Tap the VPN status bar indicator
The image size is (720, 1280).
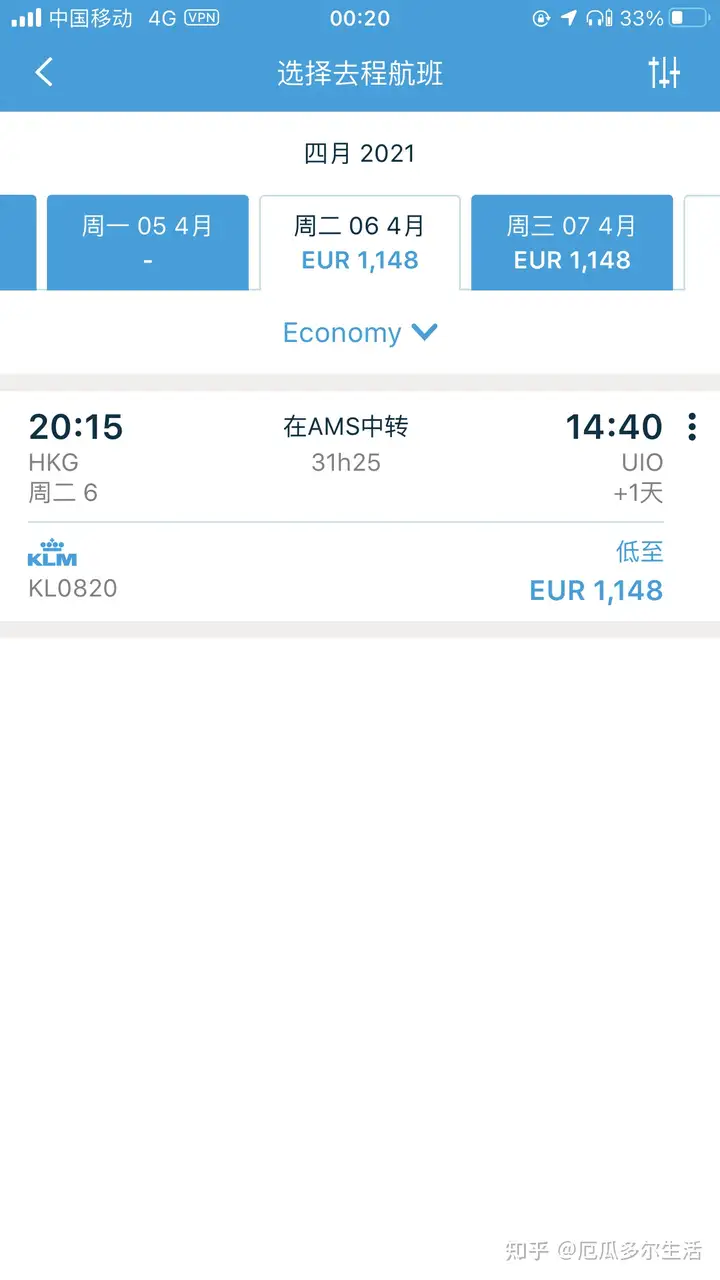[x=201, y=17]
